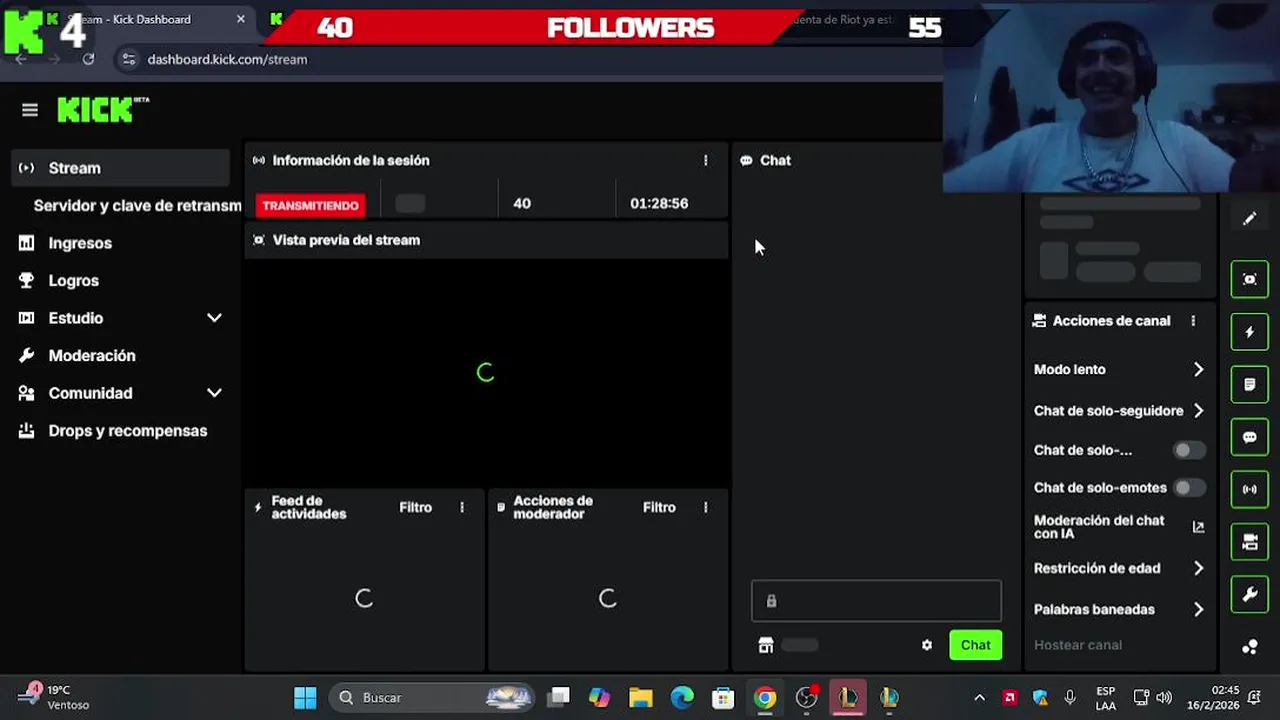1280x720 pixels.
Task: Open Microsoft Store from taskbar
Action: [x=723, y=697]
